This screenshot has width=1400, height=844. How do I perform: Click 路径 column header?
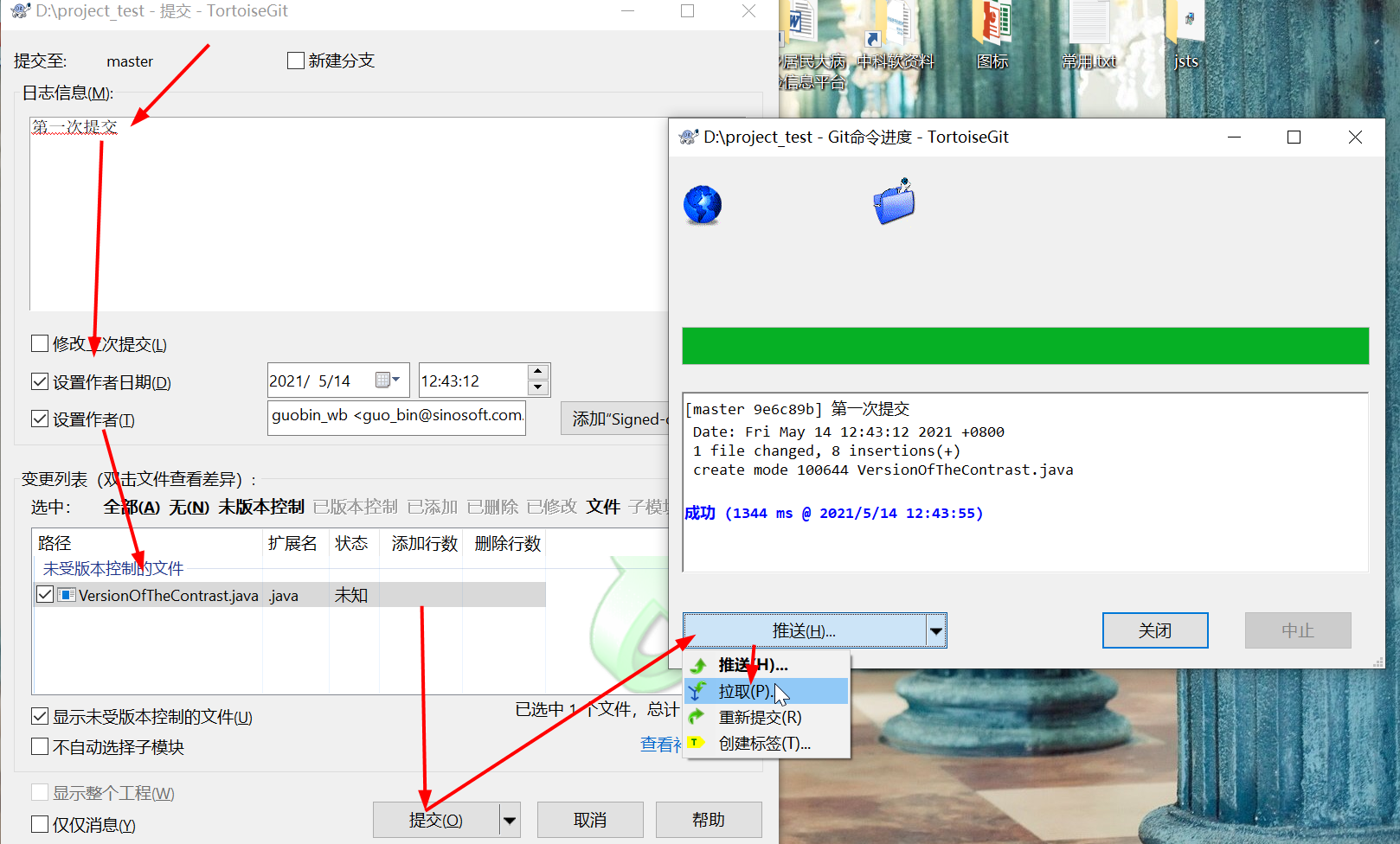point(147,543)
